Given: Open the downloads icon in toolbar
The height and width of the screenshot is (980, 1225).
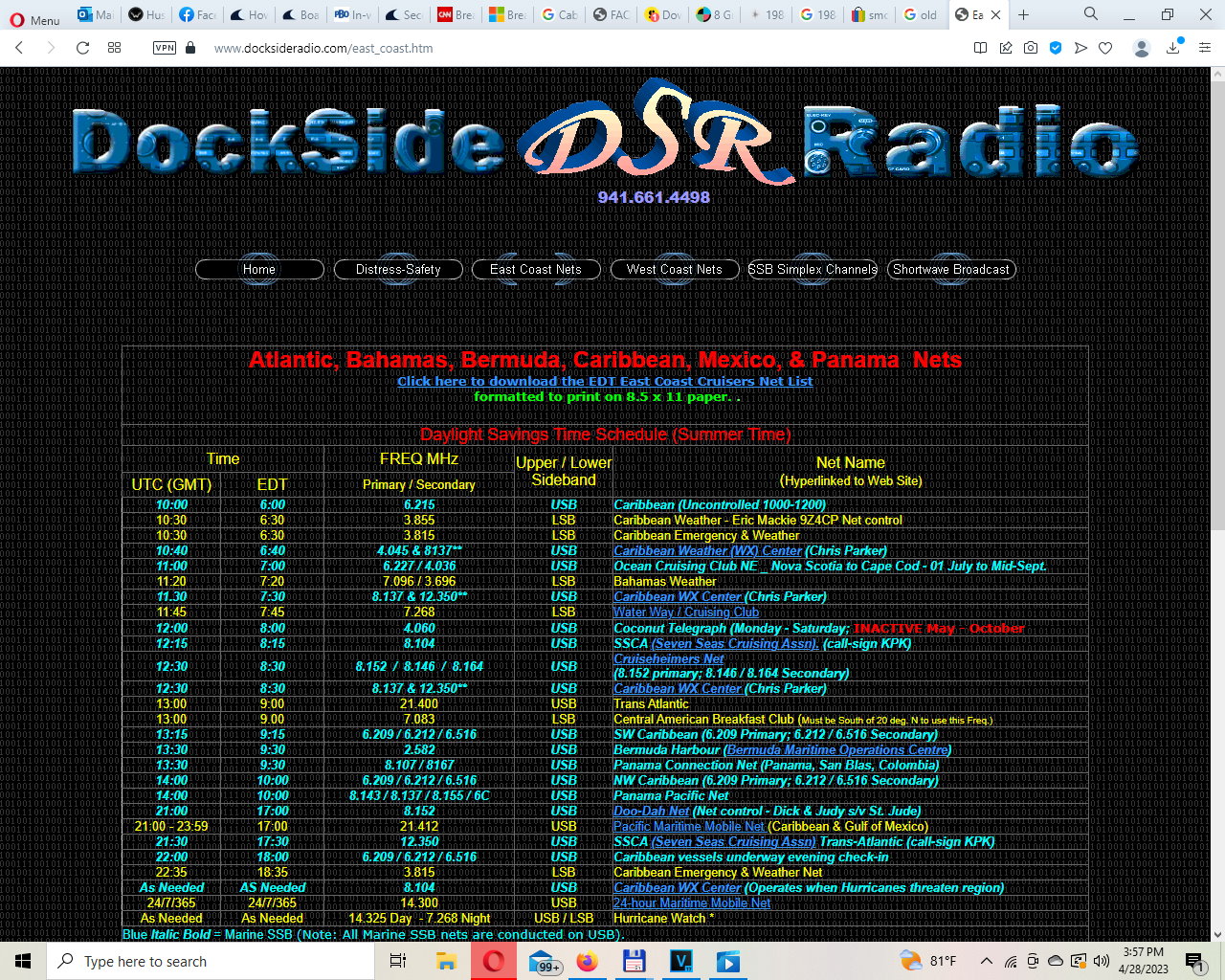Looking at the screenshot, I should (x=1173, y=48).
